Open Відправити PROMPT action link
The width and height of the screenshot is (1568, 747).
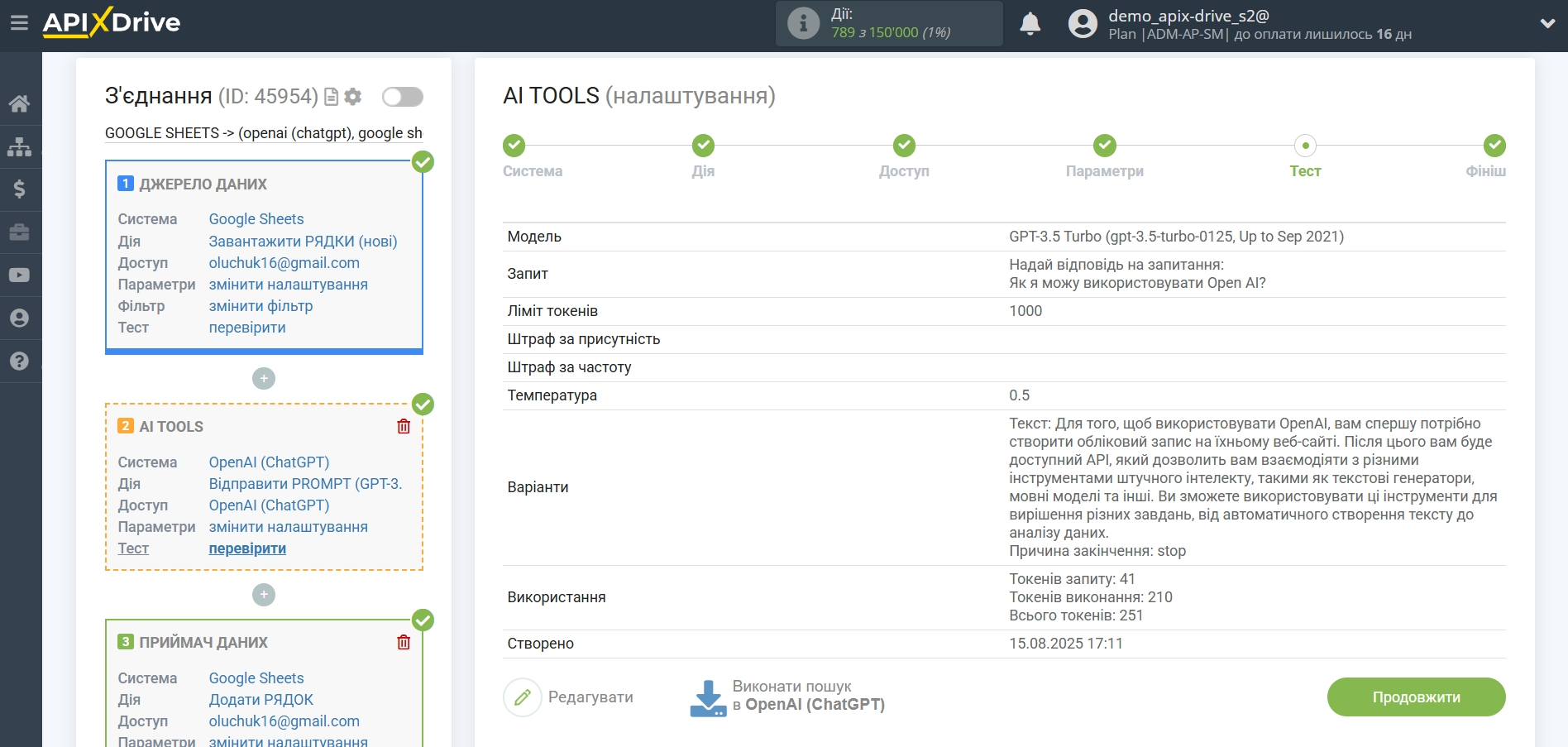tap(305, 484)
